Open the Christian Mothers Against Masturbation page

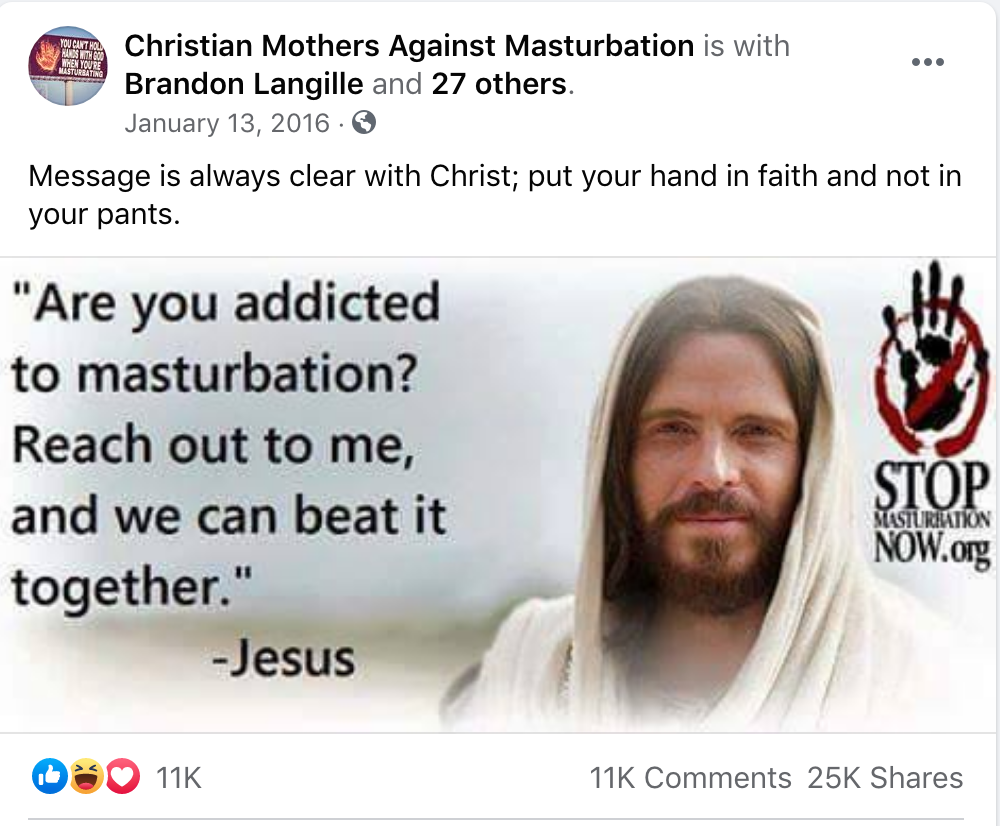click(x=409, y=46)
